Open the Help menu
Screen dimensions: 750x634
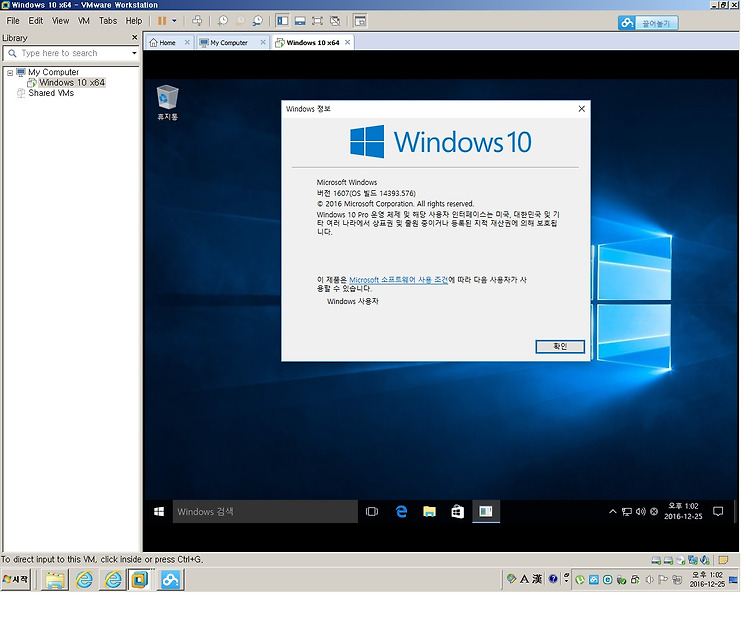click(x=134, y=21)
